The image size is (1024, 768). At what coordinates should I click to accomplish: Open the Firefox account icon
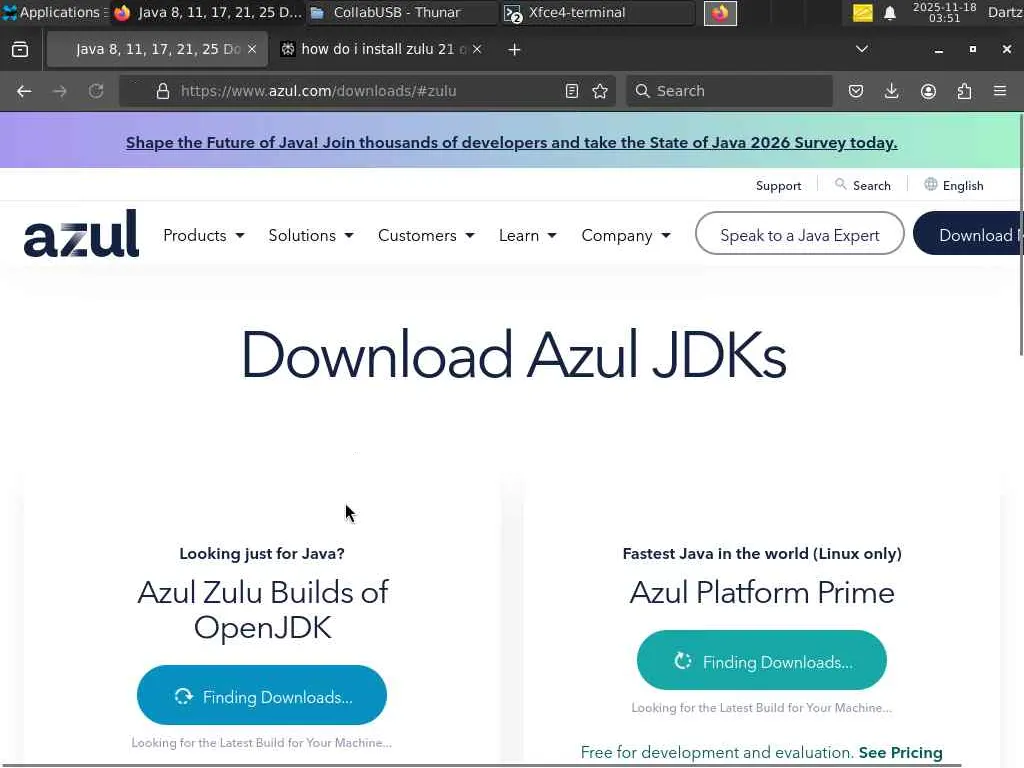pos(928,91)
